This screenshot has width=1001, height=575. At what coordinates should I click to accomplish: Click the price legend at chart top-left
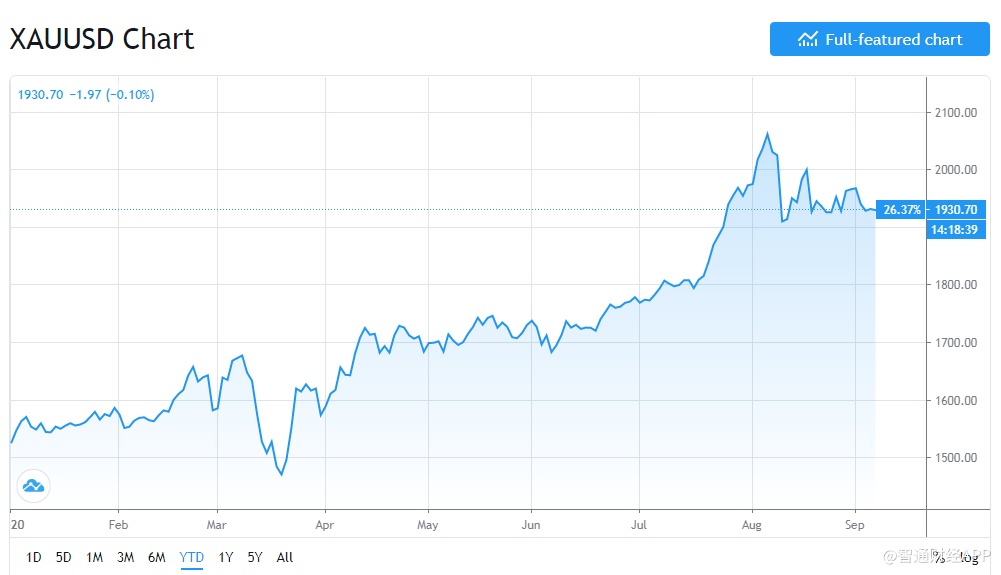pyautogui.click(x=86, y=94)
